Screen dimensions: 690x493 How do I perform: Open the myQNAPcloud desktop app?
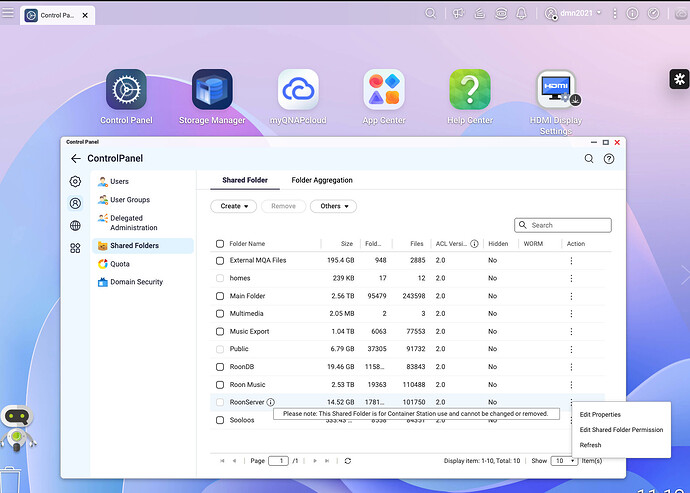(x=298, y=89)
